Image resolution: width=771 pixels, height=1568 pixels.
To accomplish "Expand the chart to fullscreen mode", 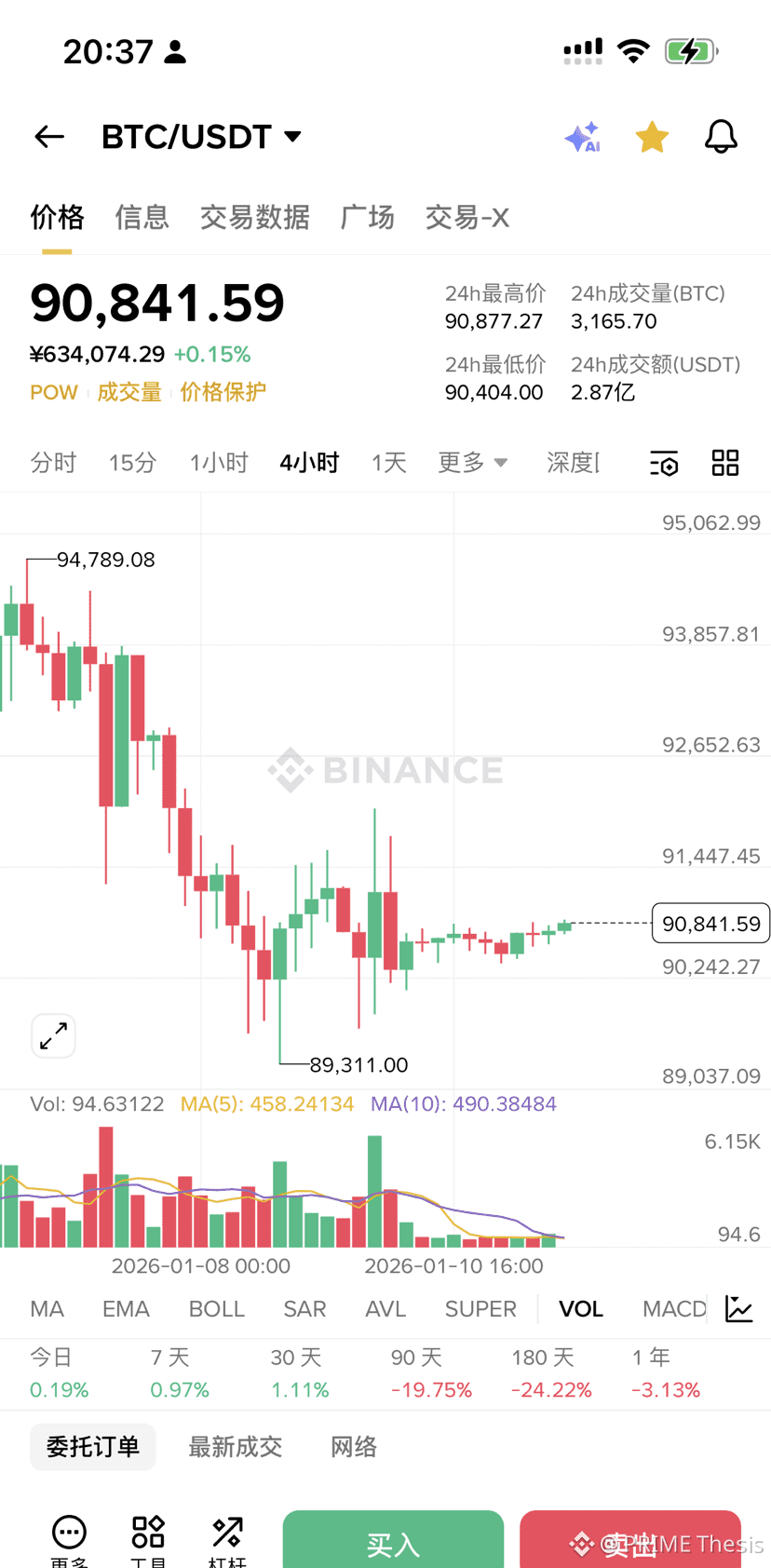I will tap(53, 1035).
